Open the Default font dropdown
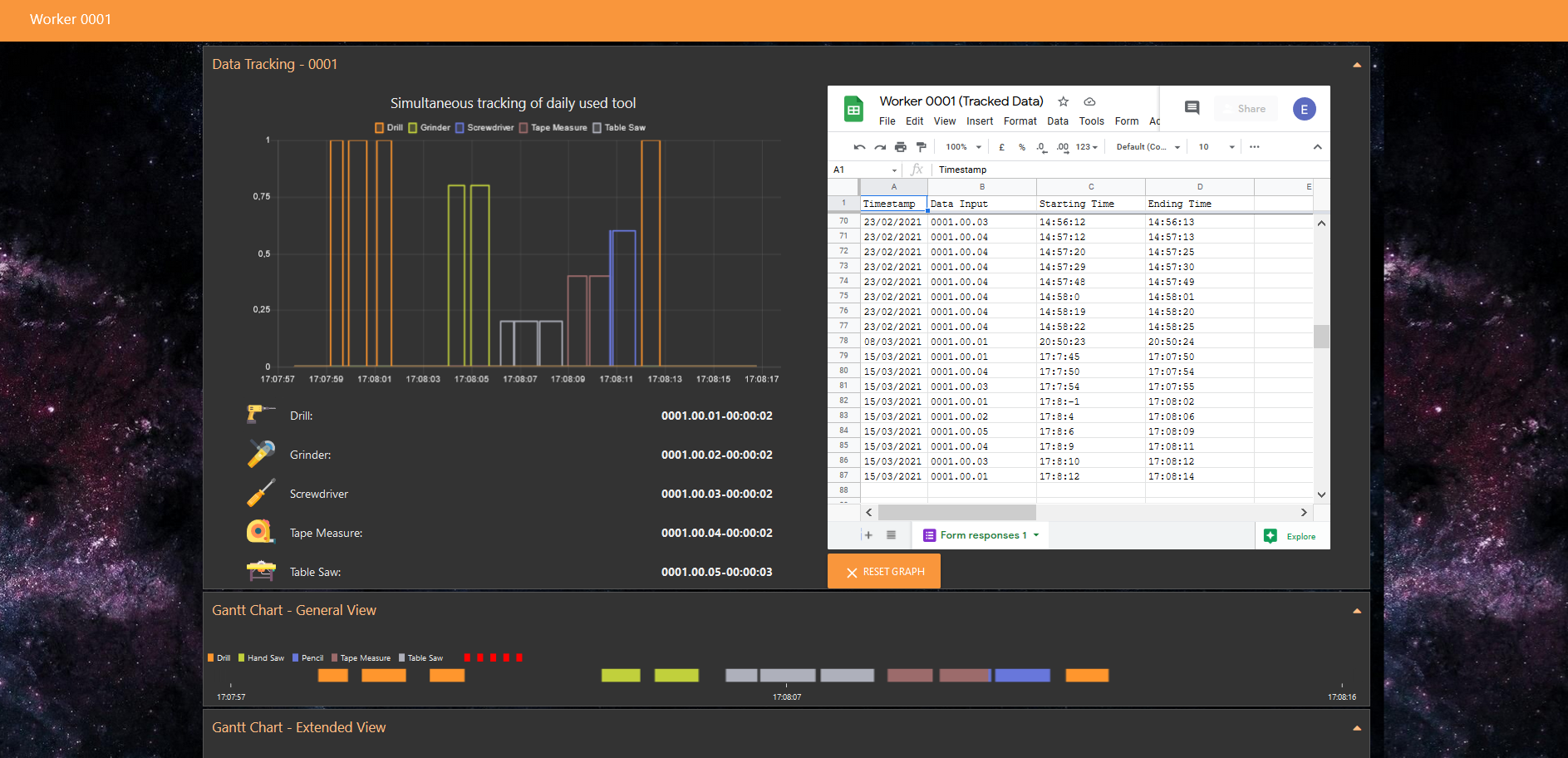This screenshot has height=758, width=1568. tap(1148, 147)
